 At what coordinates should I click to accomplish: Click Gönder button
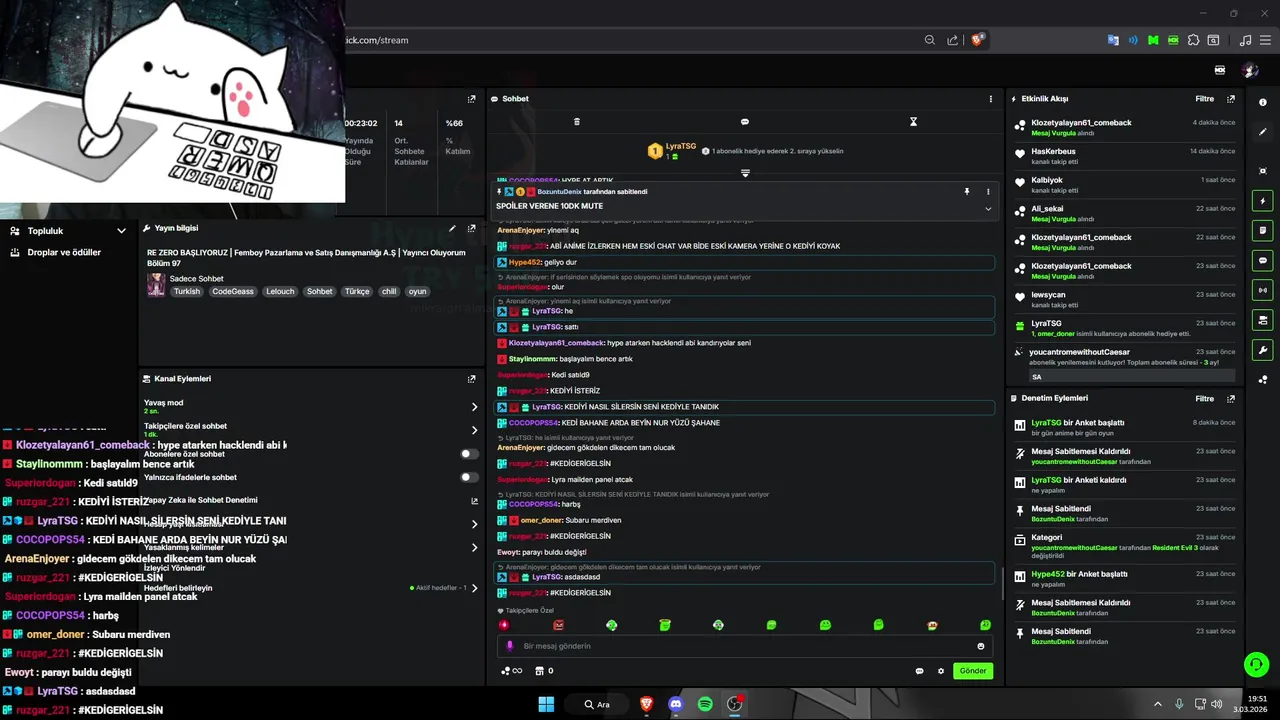pyautogui.click(x=973, y=671)
